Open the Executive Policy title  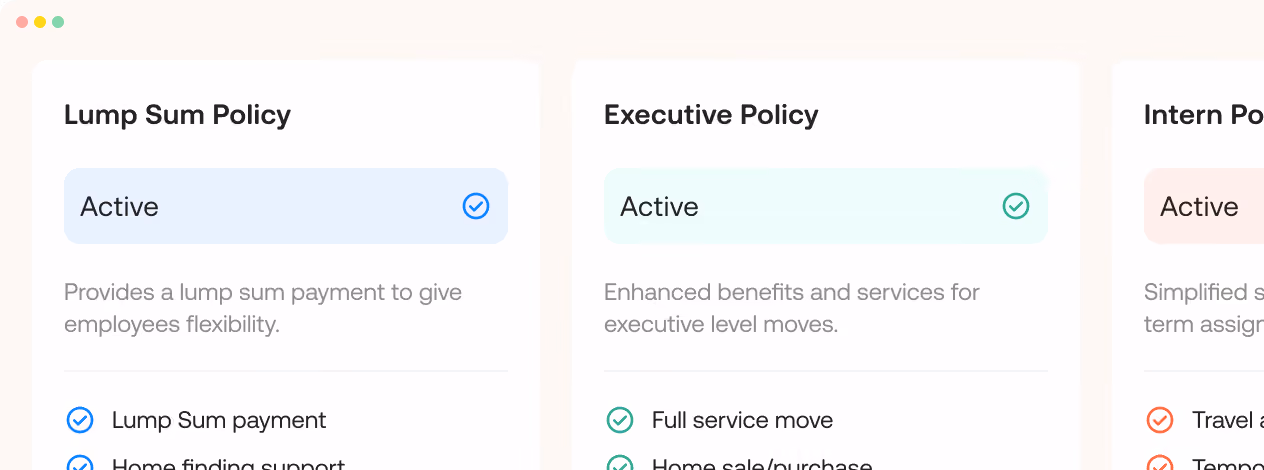point(711,115)
